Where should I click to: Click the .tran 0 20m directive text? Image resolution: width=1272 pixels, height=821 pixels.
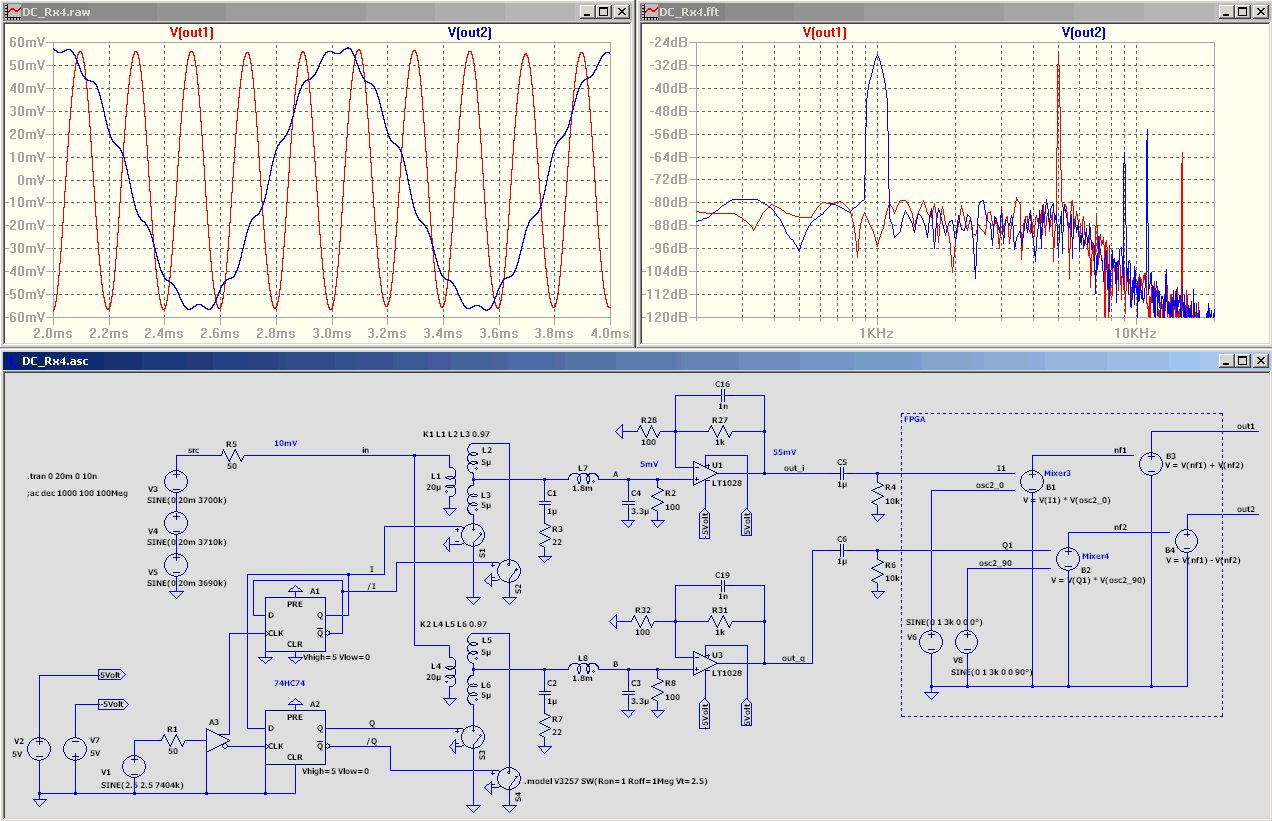point(63,477)
